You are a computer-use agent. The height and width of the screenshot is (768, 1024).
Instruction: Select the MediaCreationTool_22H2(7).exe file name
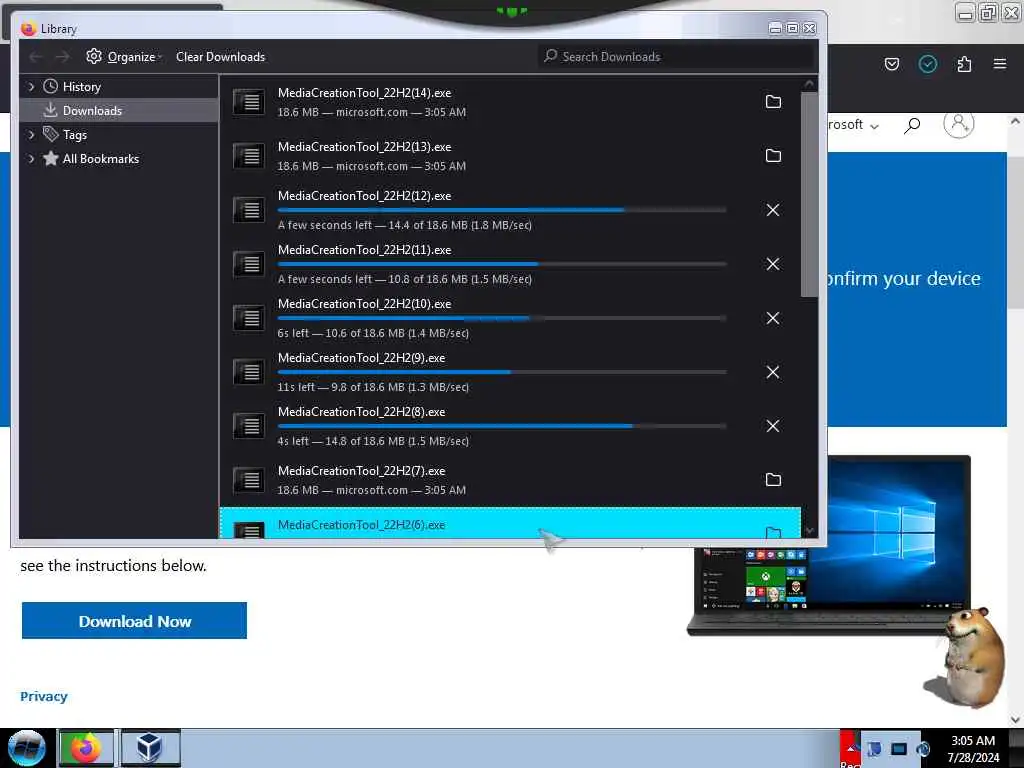(361, 471)
